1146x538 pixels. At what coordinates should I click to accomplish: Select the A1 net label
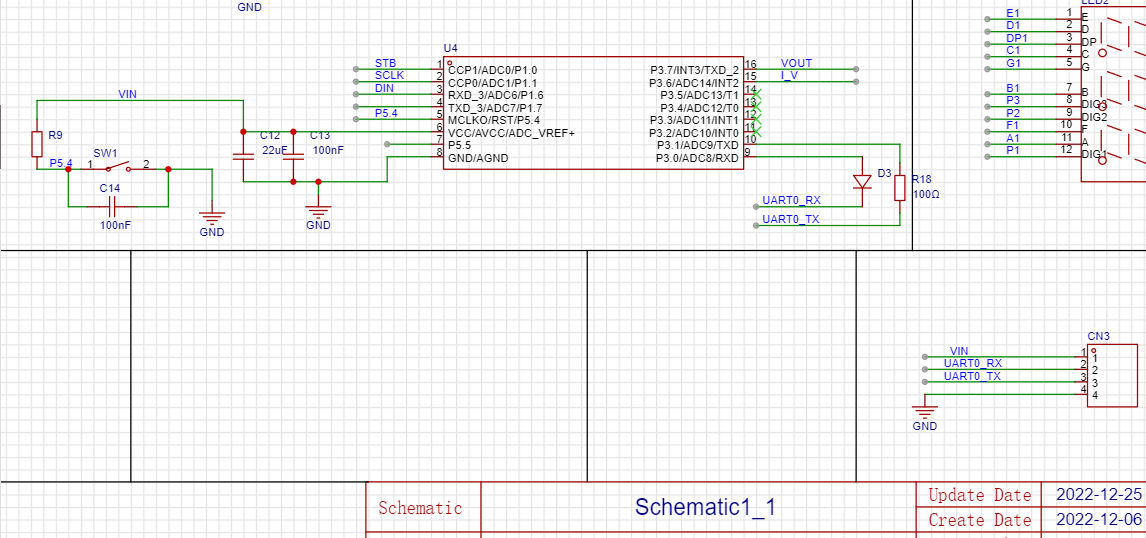coord(1012,137)
